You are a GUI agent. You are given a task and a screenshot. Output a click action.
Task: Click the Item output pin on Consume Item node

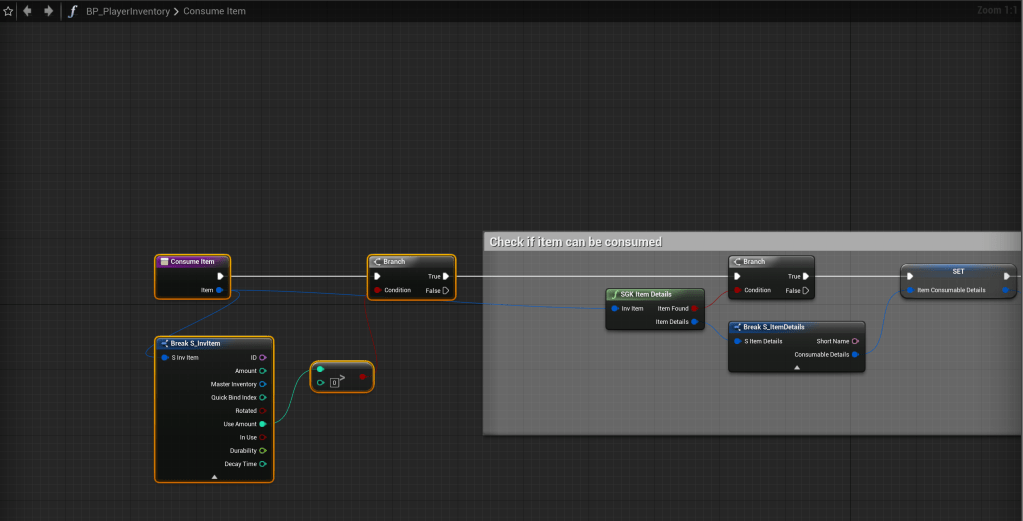[219, 290]
